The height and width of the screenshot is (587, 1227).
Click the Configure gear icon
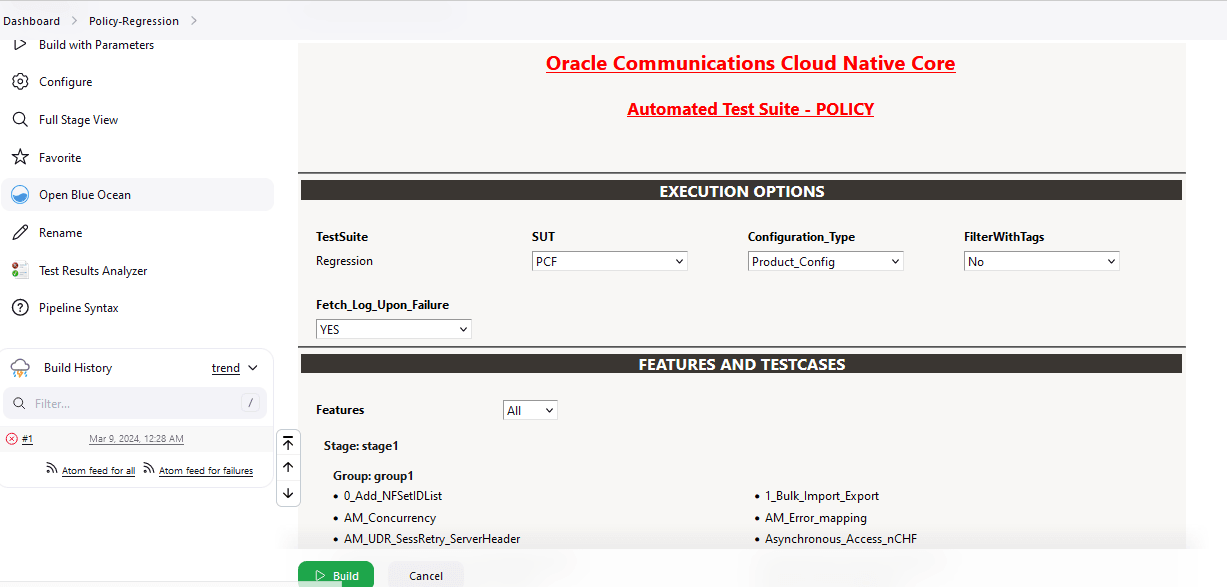(20, 82)
